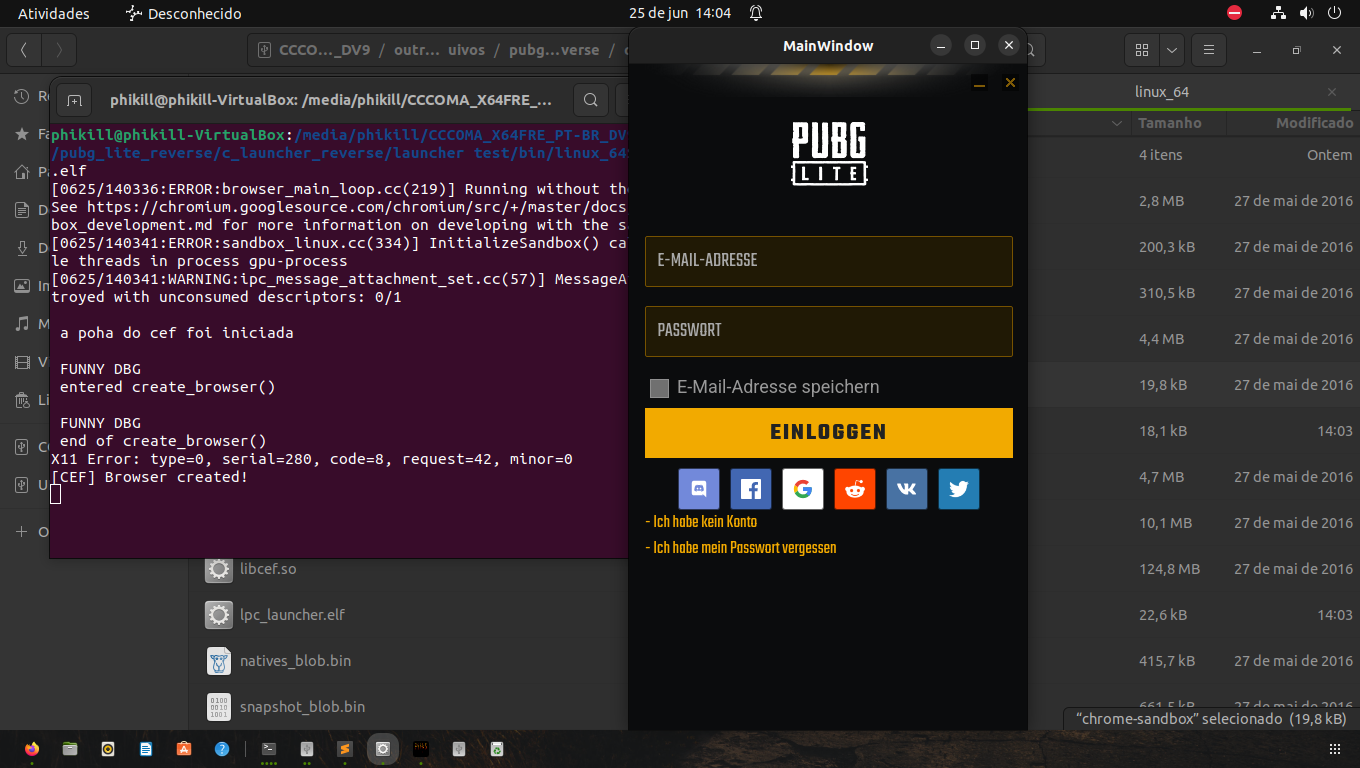1360x768 pixels.
Task: Log in with the VK icon
Action: (x=907, y=489)
